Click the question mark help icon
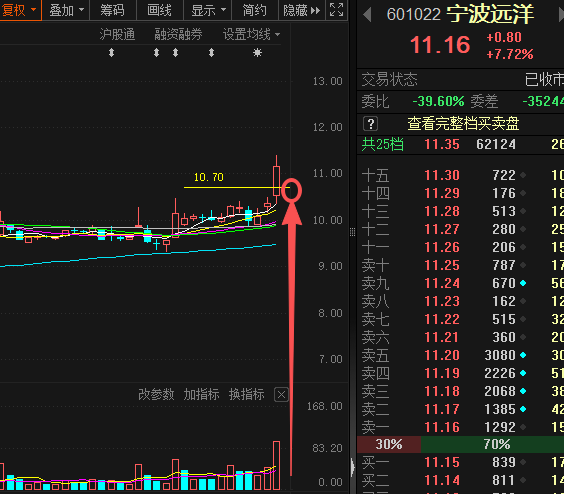 370,124
